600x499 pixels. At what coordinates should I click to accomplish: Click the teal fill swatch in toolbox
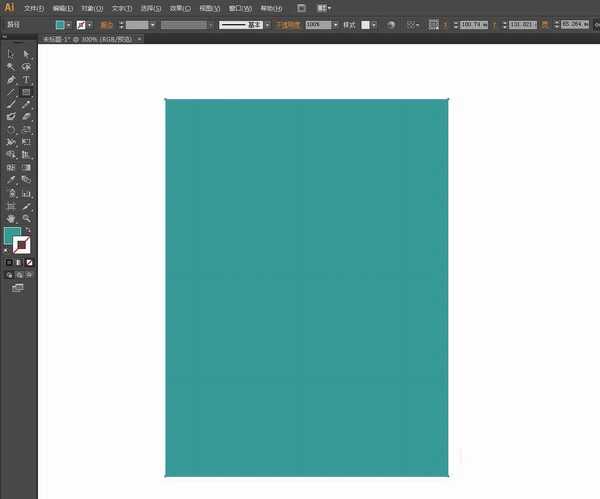point(11,236)
